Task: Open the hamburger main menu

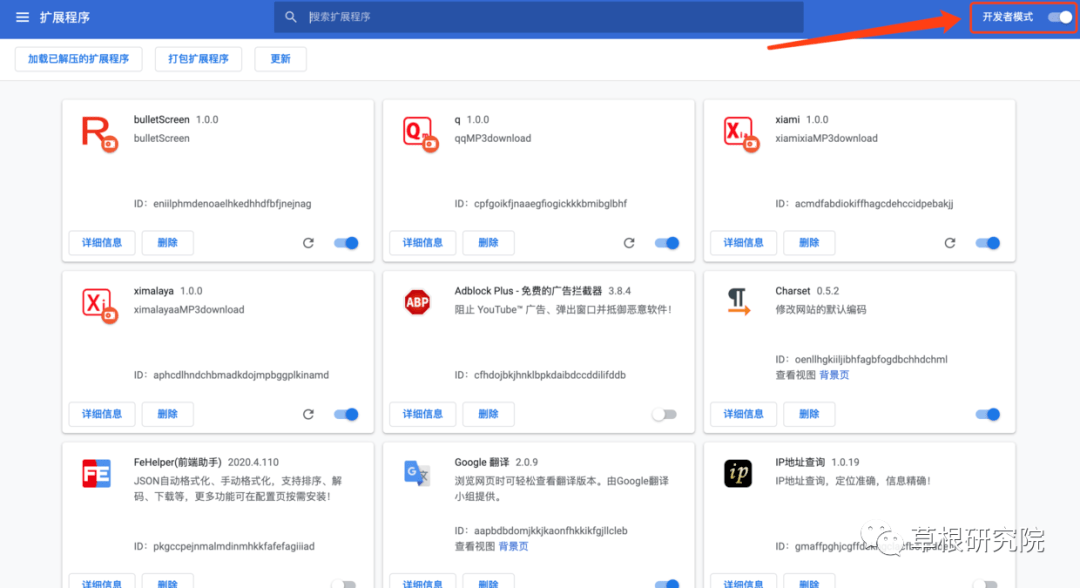Action: pyautogui.click(x=22, y=17)
